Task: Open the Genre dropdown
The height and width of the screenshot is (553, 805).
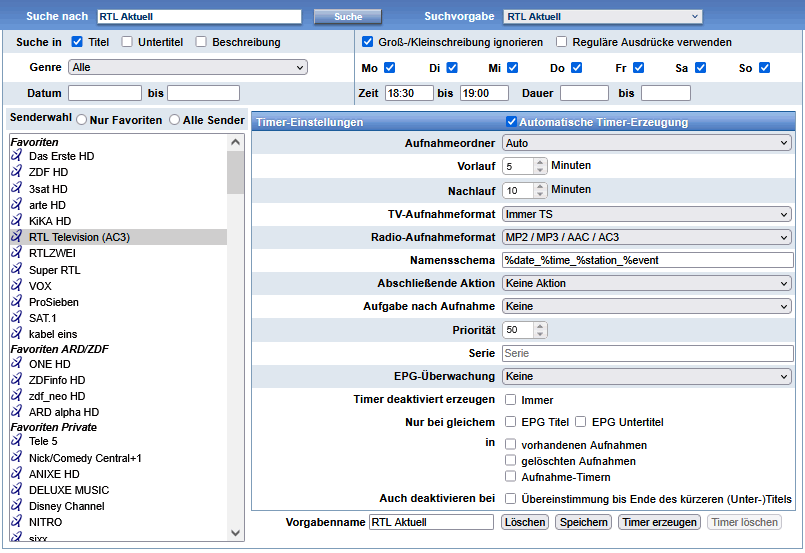Action: 188,67
